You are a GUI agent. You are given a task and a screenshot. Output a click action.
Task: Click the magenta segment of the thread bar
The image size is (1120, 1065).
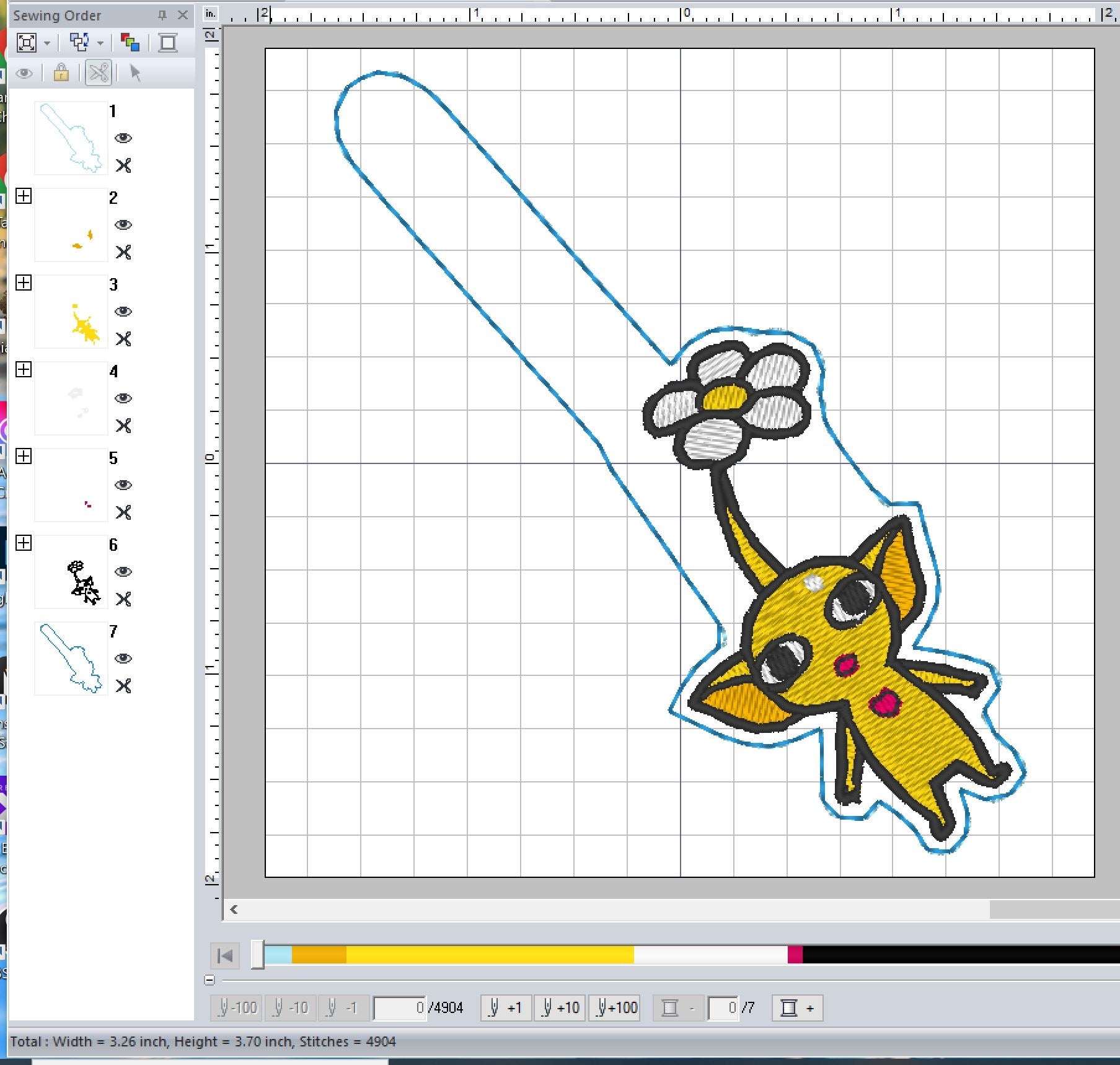pyautogui.click(x=795, y=955)
